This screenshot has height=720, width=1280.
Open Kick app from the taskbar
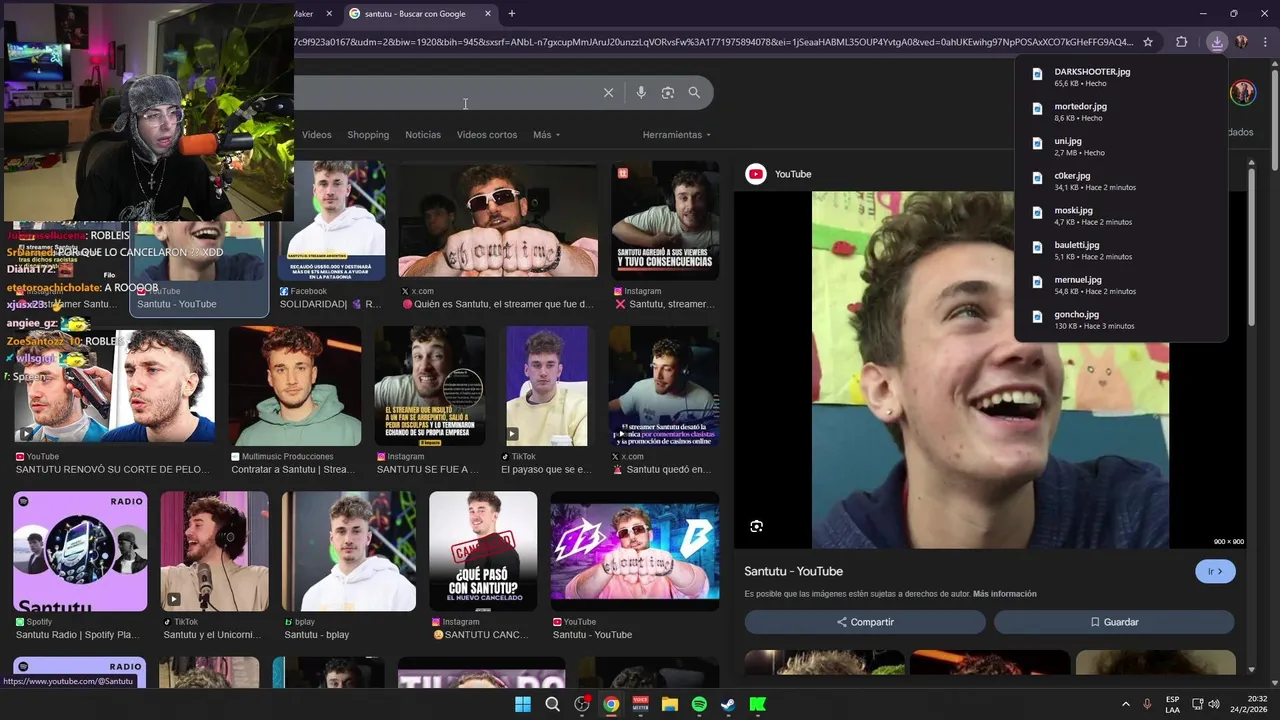point(758,704)
